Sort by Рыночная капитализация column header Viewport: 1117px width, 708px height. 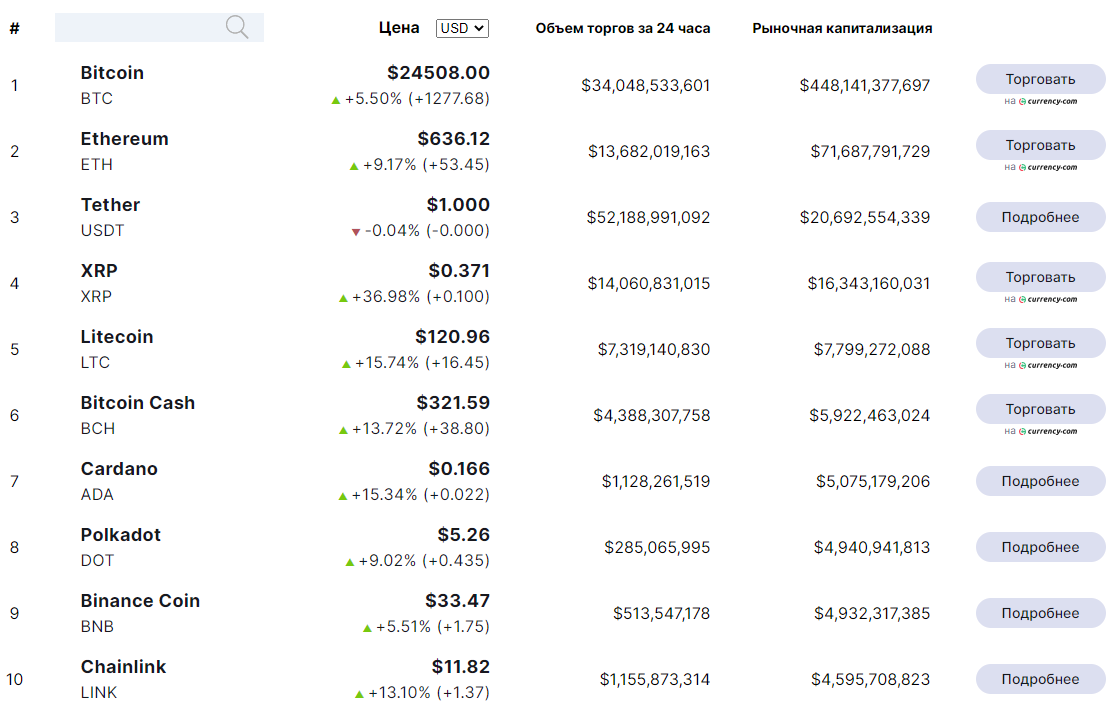pyautogui.click(x=842, y=28)
